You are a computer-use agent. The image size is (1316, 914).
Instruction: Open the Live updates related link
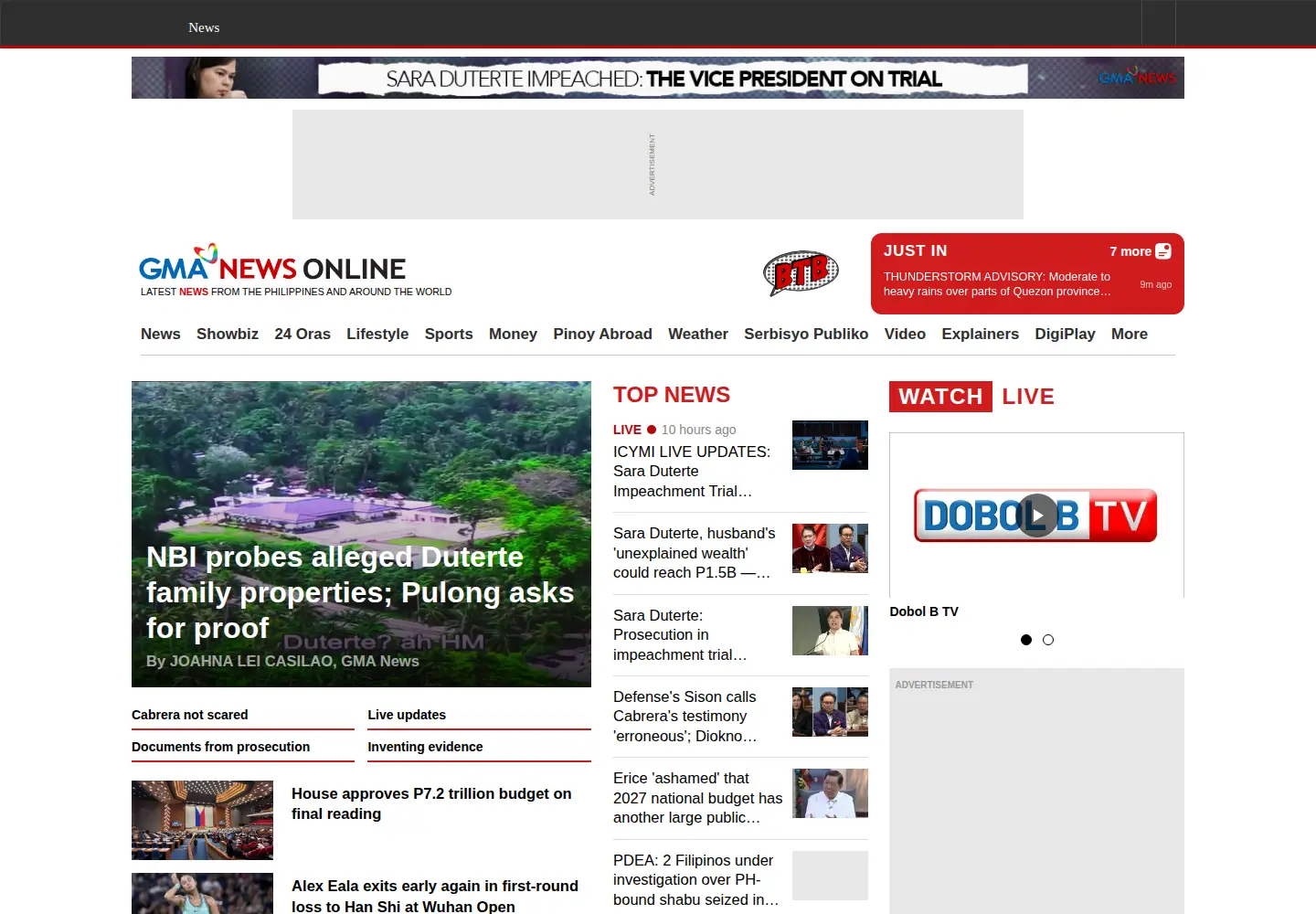click(407, 715)
